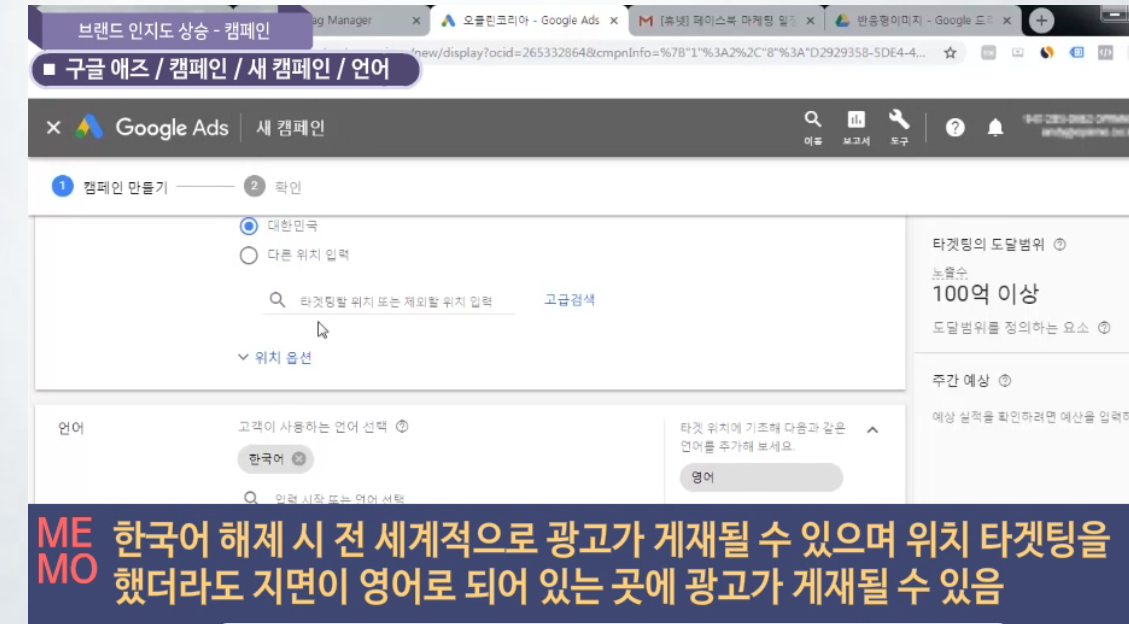Viewport: 1129px width, 624px height.
Task: Click help icon next to 언어 선택
Action: pyautogui.click(x=402, y=426)
